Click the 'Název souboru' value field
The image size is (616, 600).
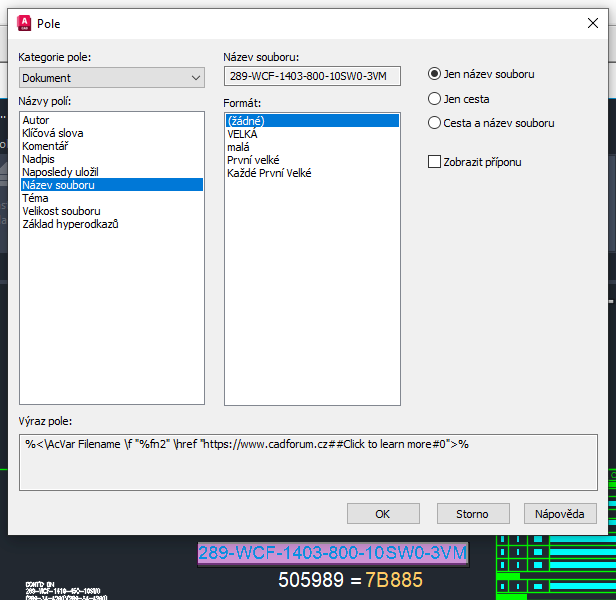click(312, 76)
